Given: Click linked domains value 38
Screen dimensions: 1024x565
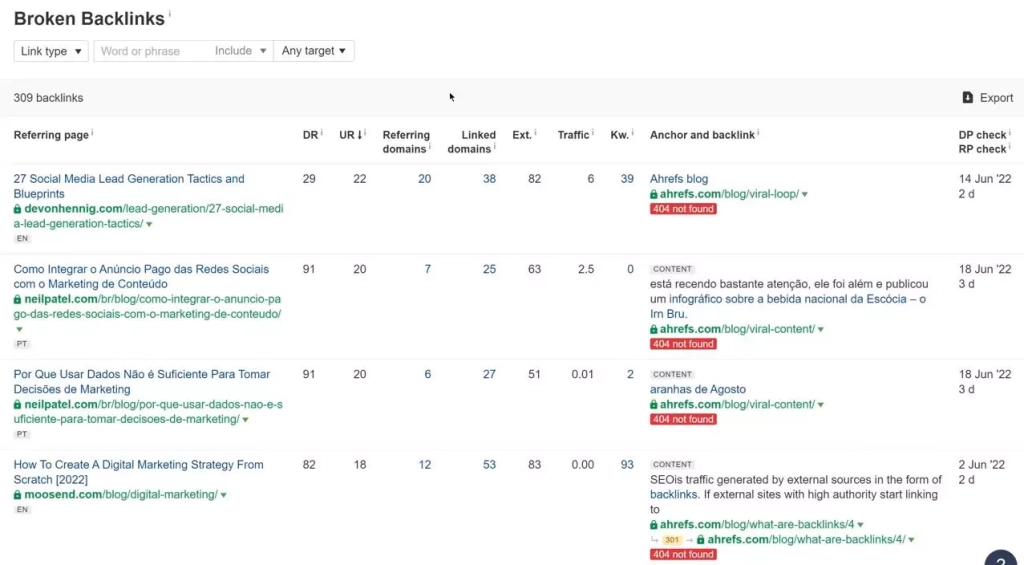Looking at the screenshot, I should [489, 179].
